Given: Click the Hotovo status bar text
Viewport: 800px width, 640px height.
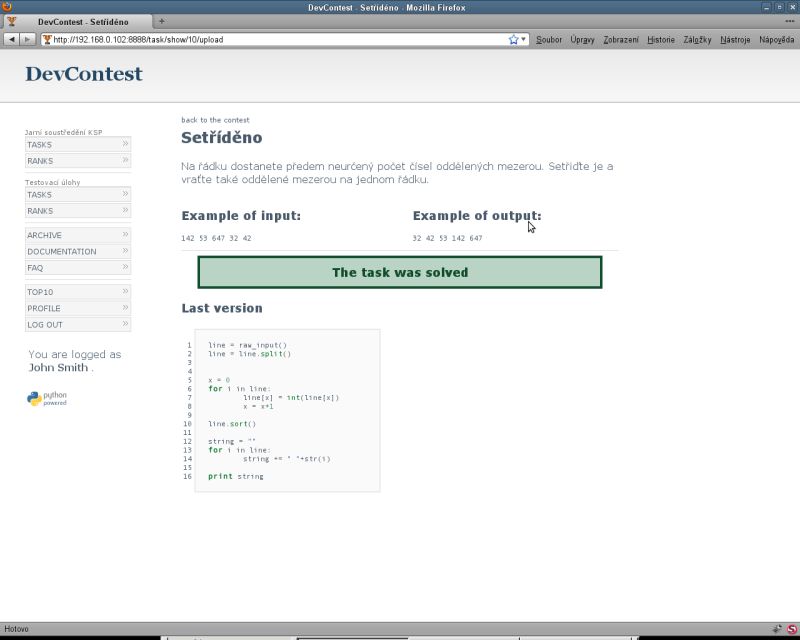Looking at the screenshot, I should 16,629.
